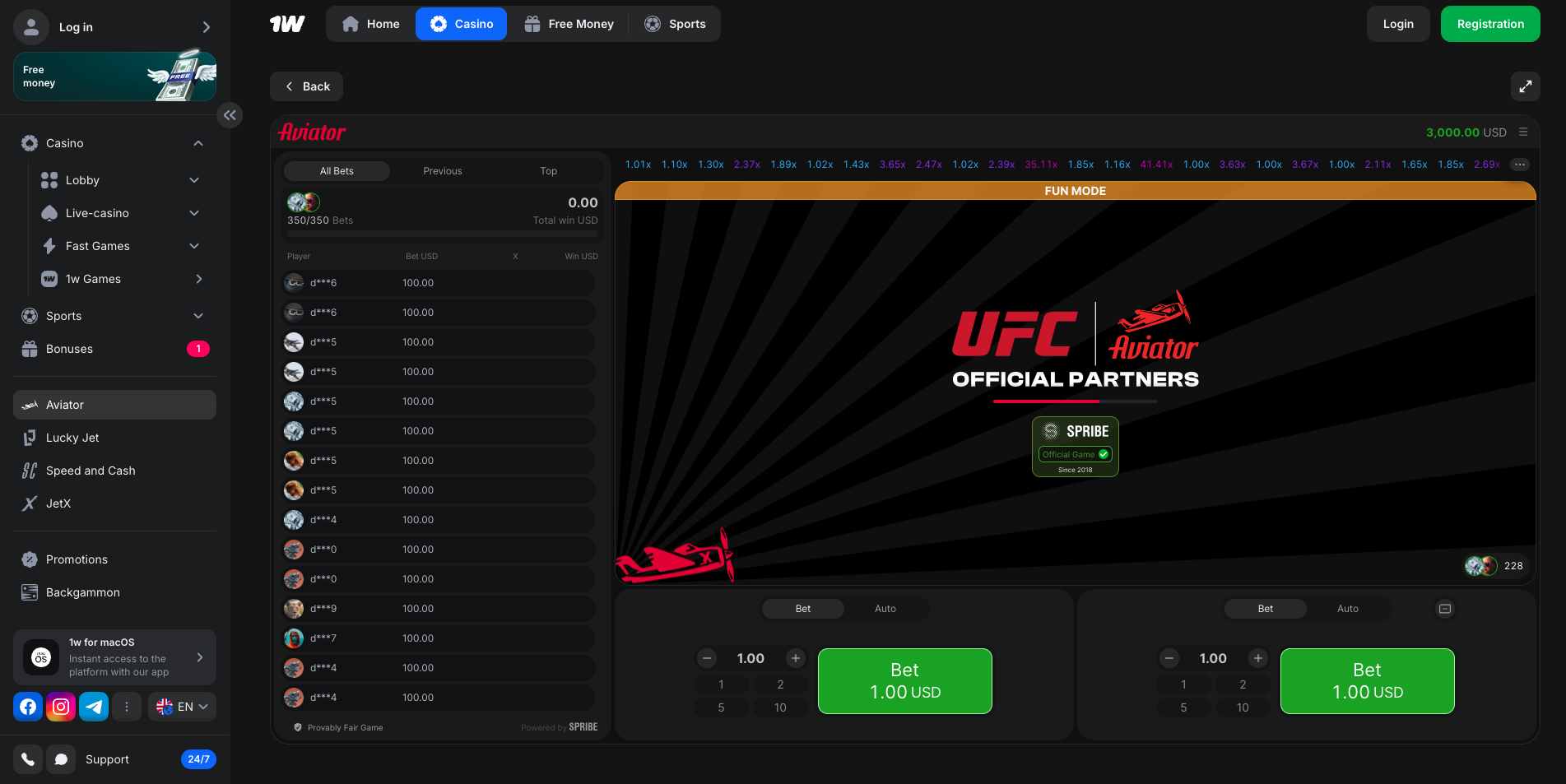
Task: Open the Instagram social link
Action: coord(61,707)
